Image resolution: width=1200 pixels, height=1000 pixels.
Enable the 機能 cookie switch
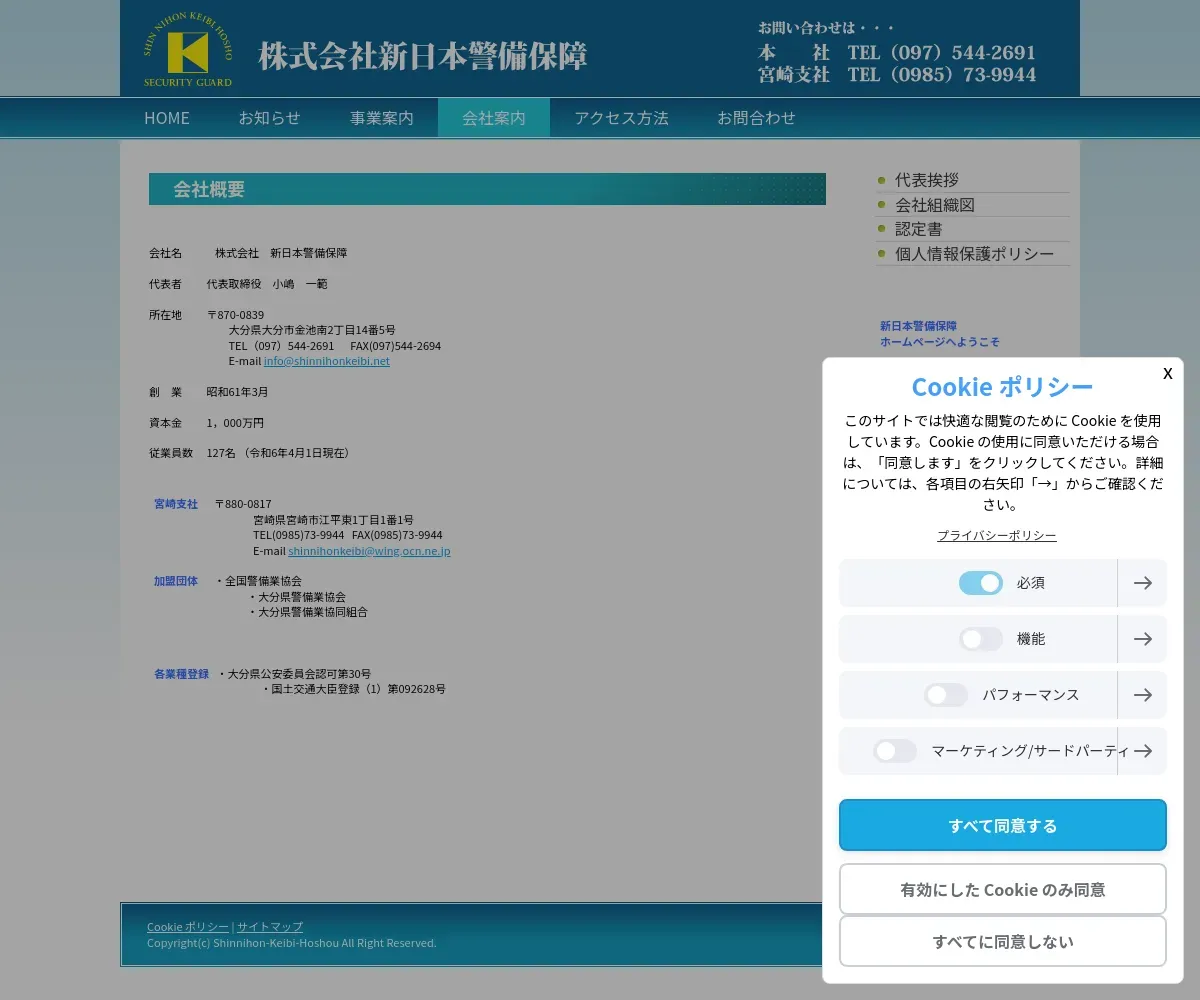pos(980,639)
